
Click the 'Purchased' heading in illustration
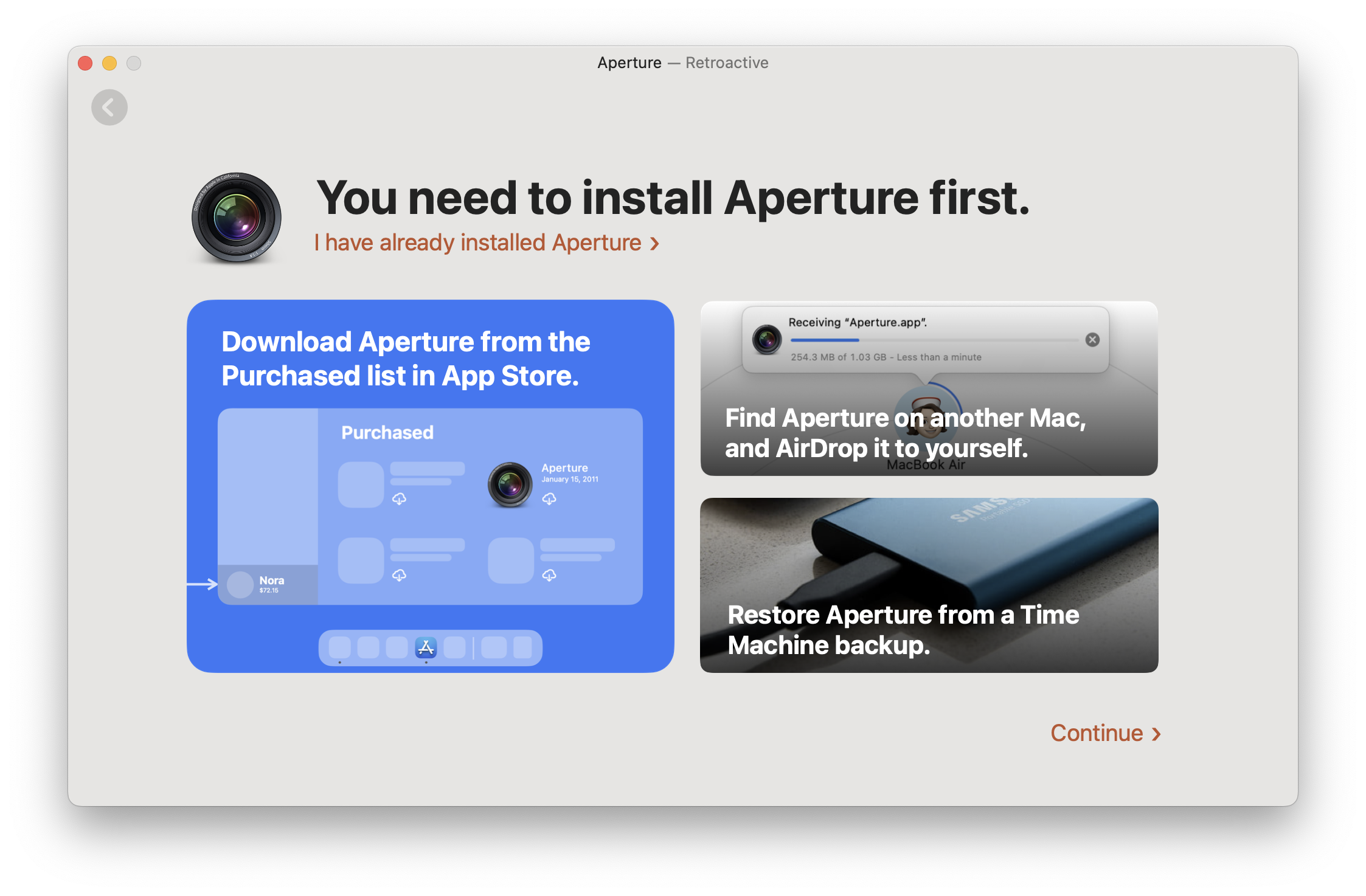[387, 433]
